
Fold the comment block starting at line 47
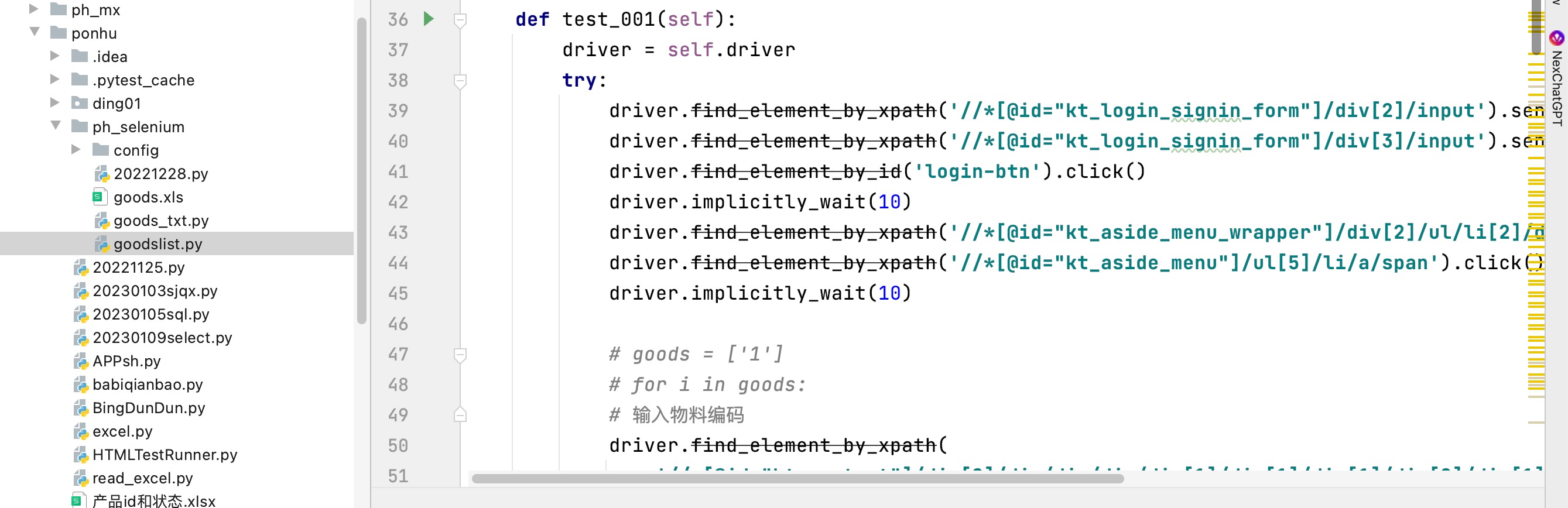460,355
